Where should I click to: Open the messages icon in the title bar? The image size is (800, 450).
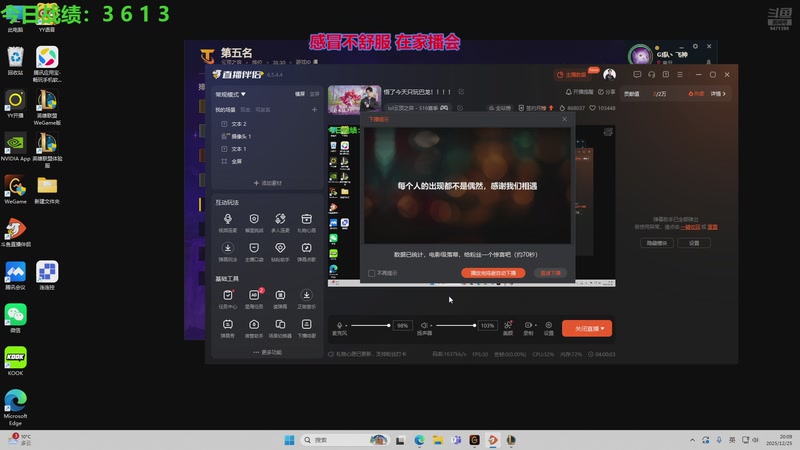637,74
